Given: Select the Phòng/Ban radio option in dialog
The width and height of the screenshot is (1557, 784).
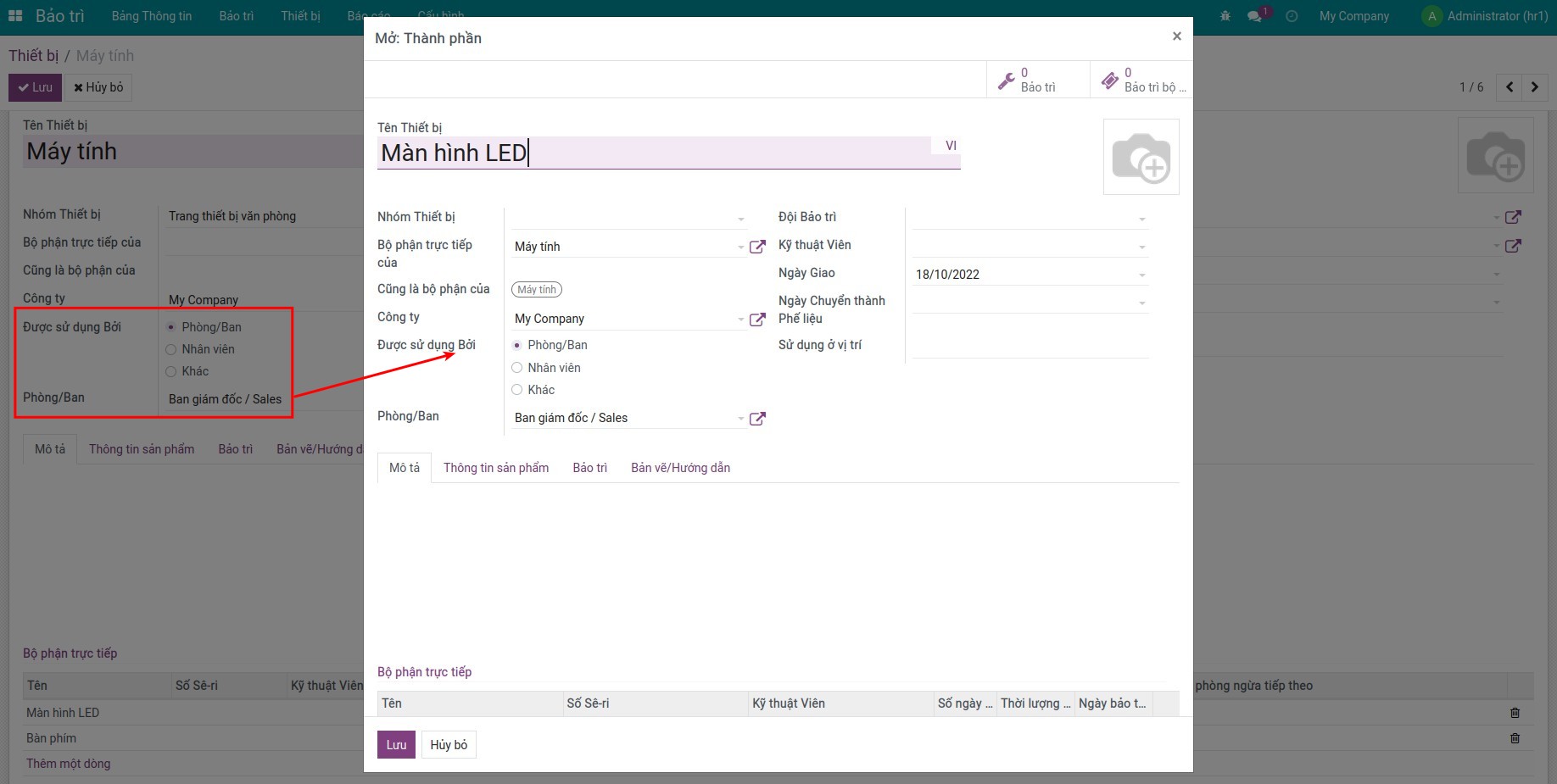Looking at the screenshot, I should 517,346.
